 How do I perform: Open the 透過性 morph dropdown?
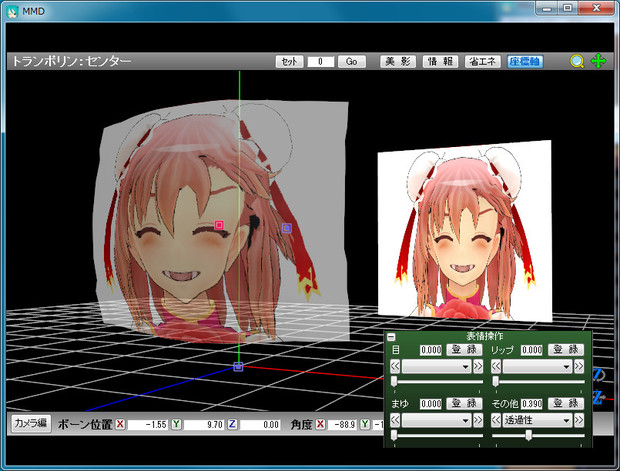tap(538, 420)
